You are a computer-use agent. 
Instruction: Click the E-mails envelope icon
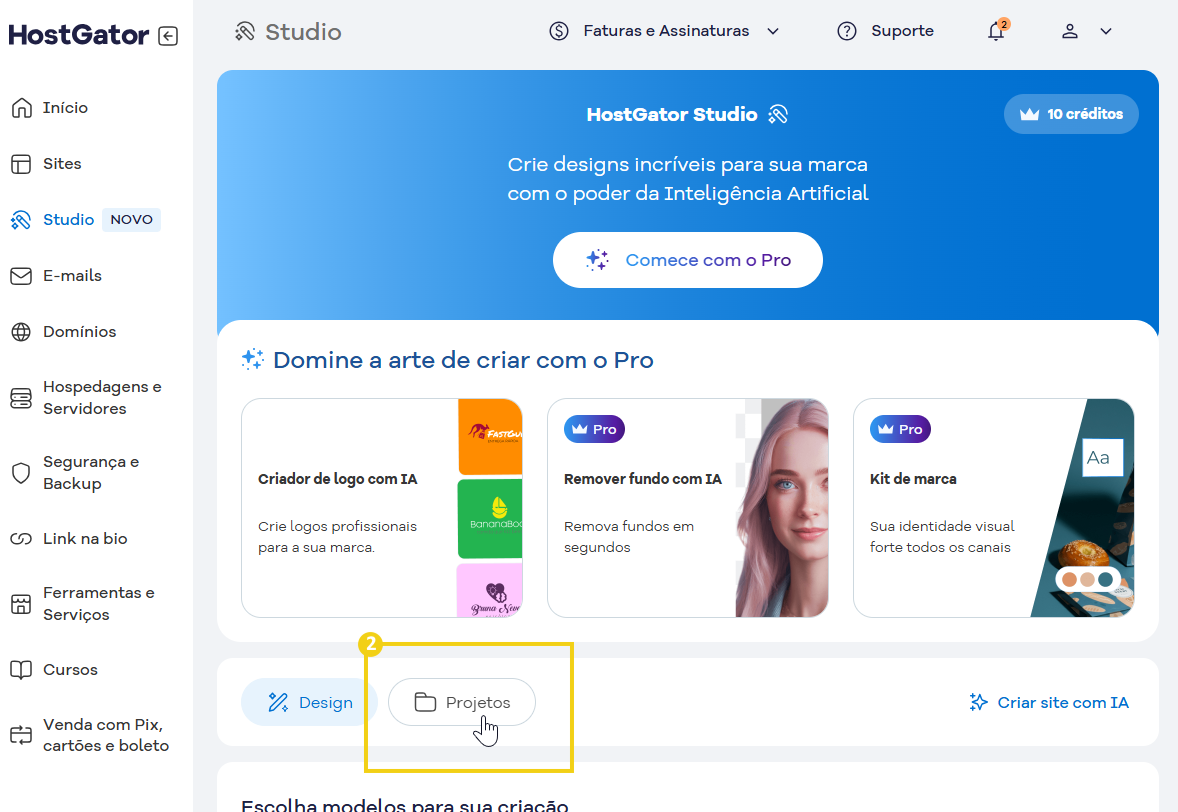[21, 276]
